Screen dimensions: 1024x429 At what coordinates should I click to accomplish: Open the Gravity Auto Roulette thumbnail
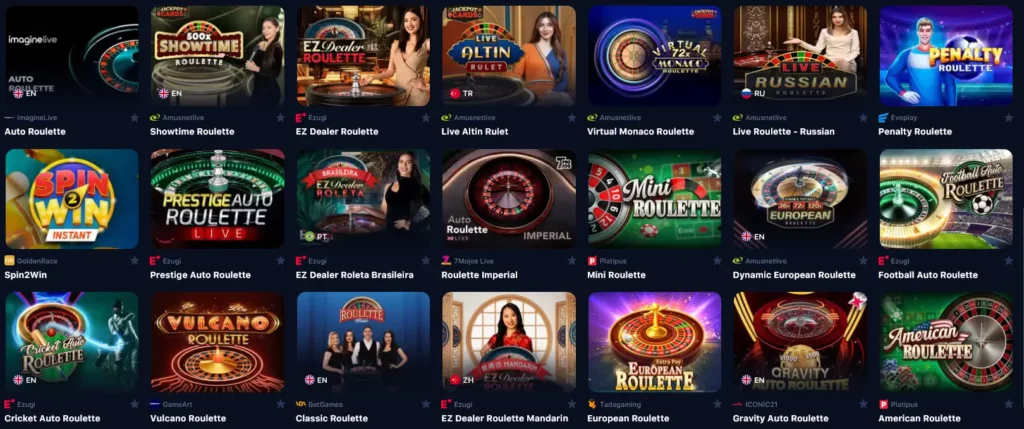800,342
